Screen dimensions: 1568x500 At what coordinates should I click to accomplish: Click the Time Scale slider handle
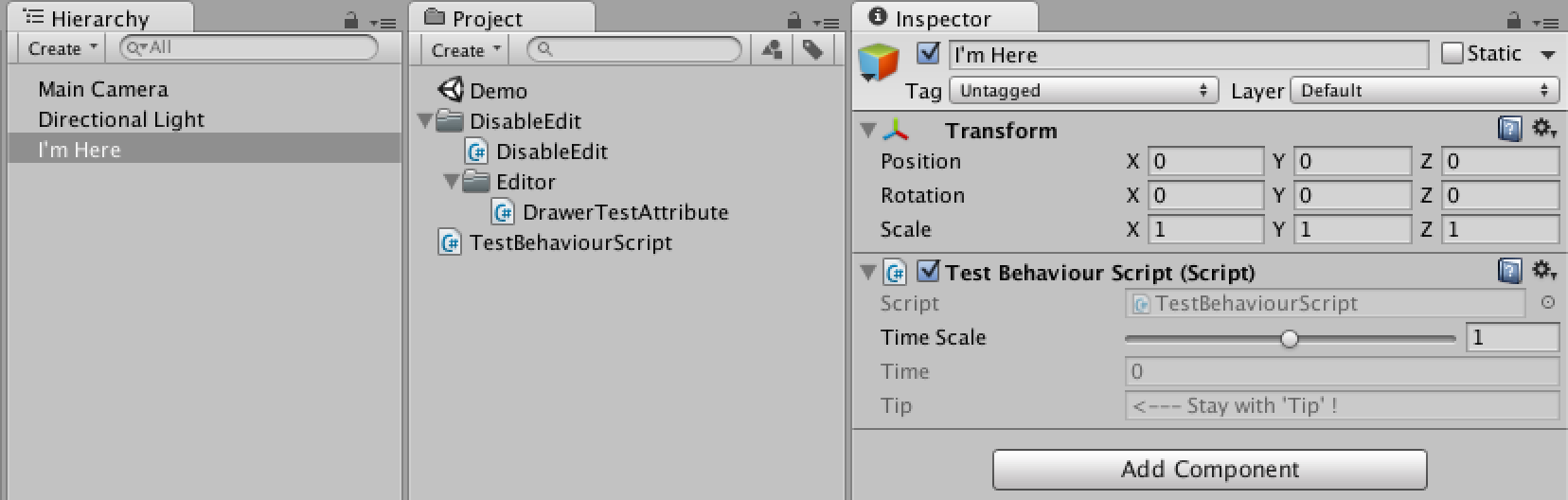pos(1290,339)
